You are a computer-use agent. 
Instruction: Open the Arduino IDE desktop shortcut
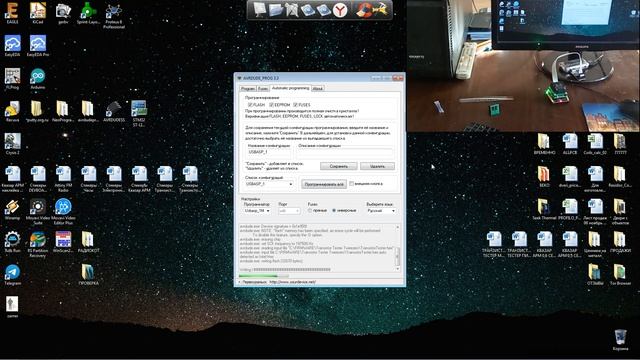(x=38, y=78)
